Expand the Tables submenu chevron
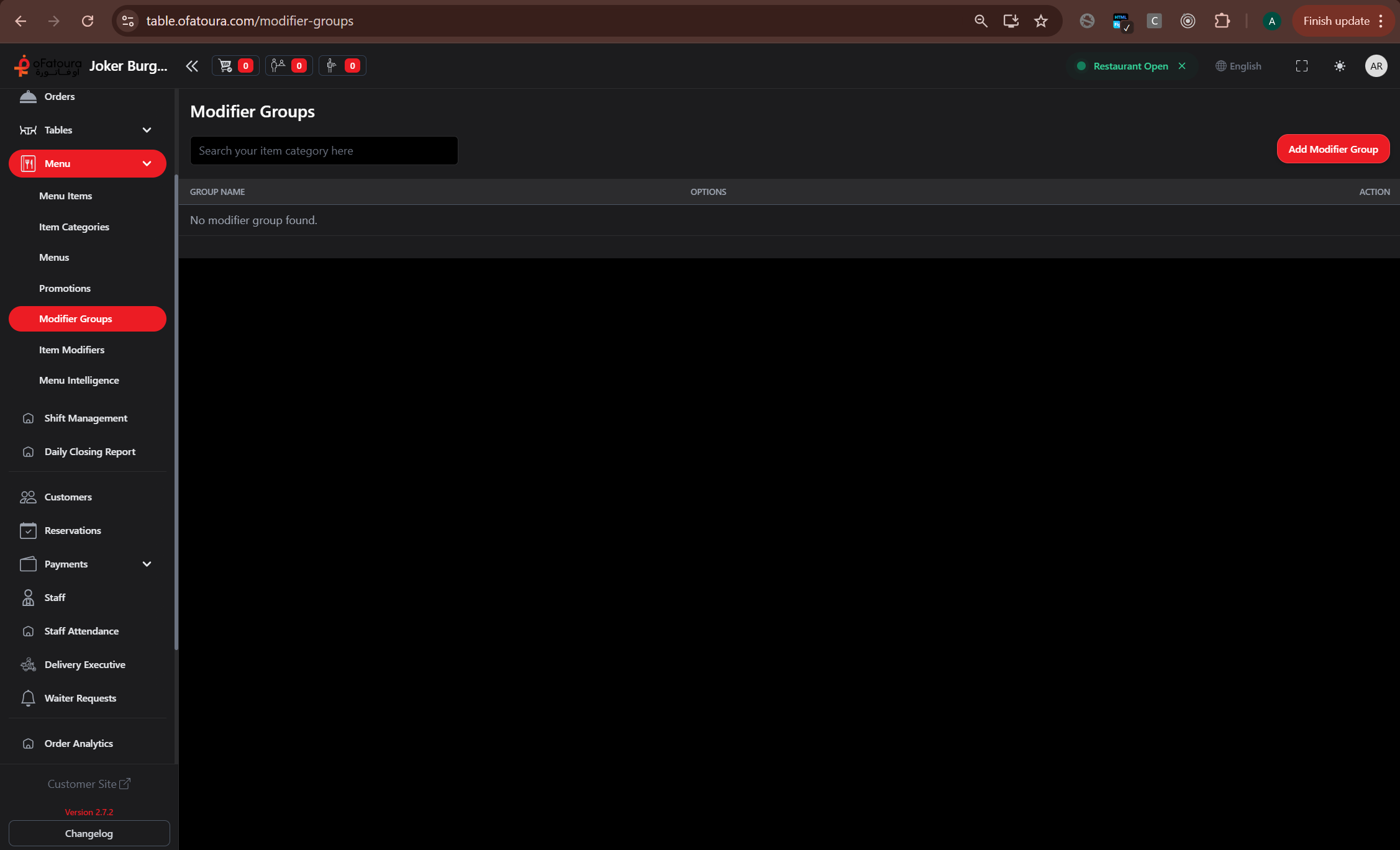This screenshot has width=1400, height=850. tap(147, 130)
